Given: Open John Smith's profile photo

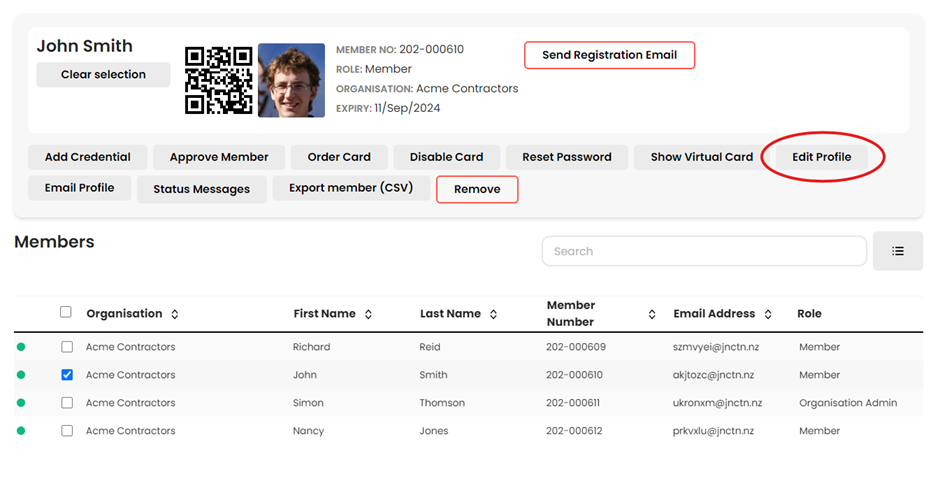Looking at the screenshot, I should tap(291, 80).
